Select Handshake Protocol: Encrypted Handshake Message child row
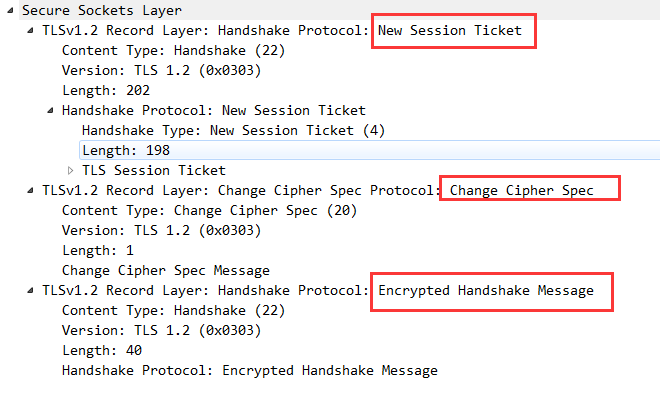This screenshot has width=660, height=402. click(x=250, y=370)
